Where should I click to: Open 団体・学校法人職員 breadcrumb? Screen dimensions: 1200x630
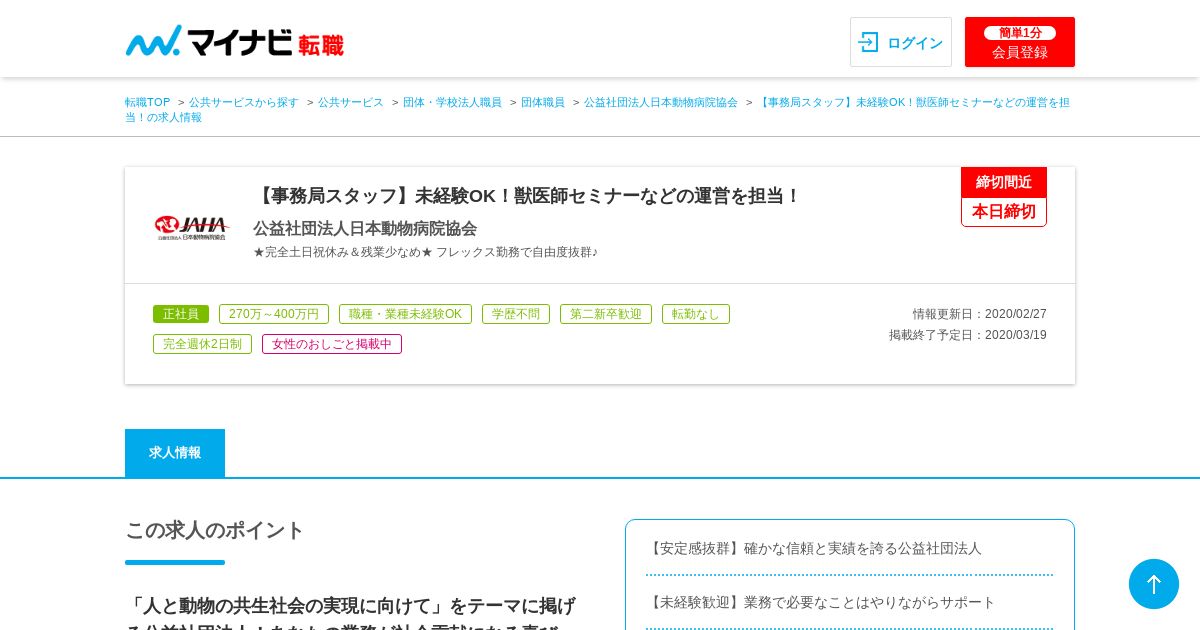click(453, 102)
